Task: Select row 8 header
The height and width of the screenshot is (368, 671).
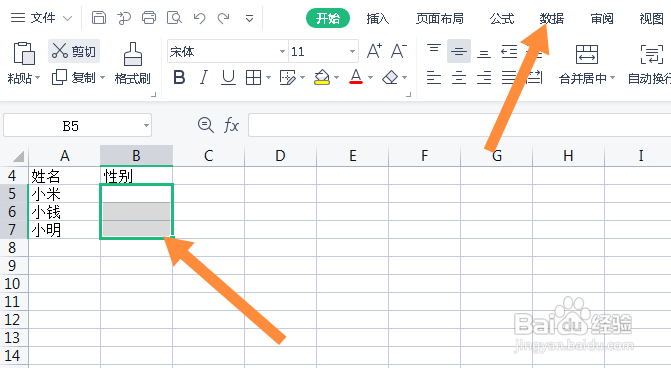Action: pos(14,248)
